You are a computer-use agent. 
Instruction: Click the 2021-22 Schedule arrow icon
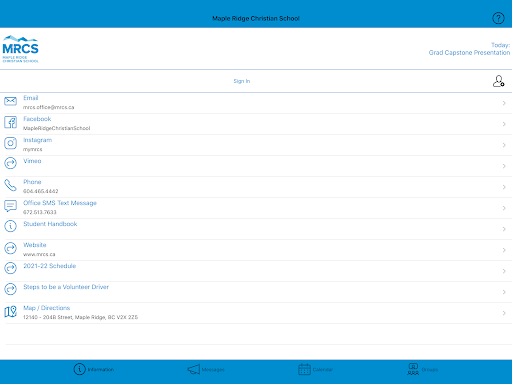click(x=10, y=268)
